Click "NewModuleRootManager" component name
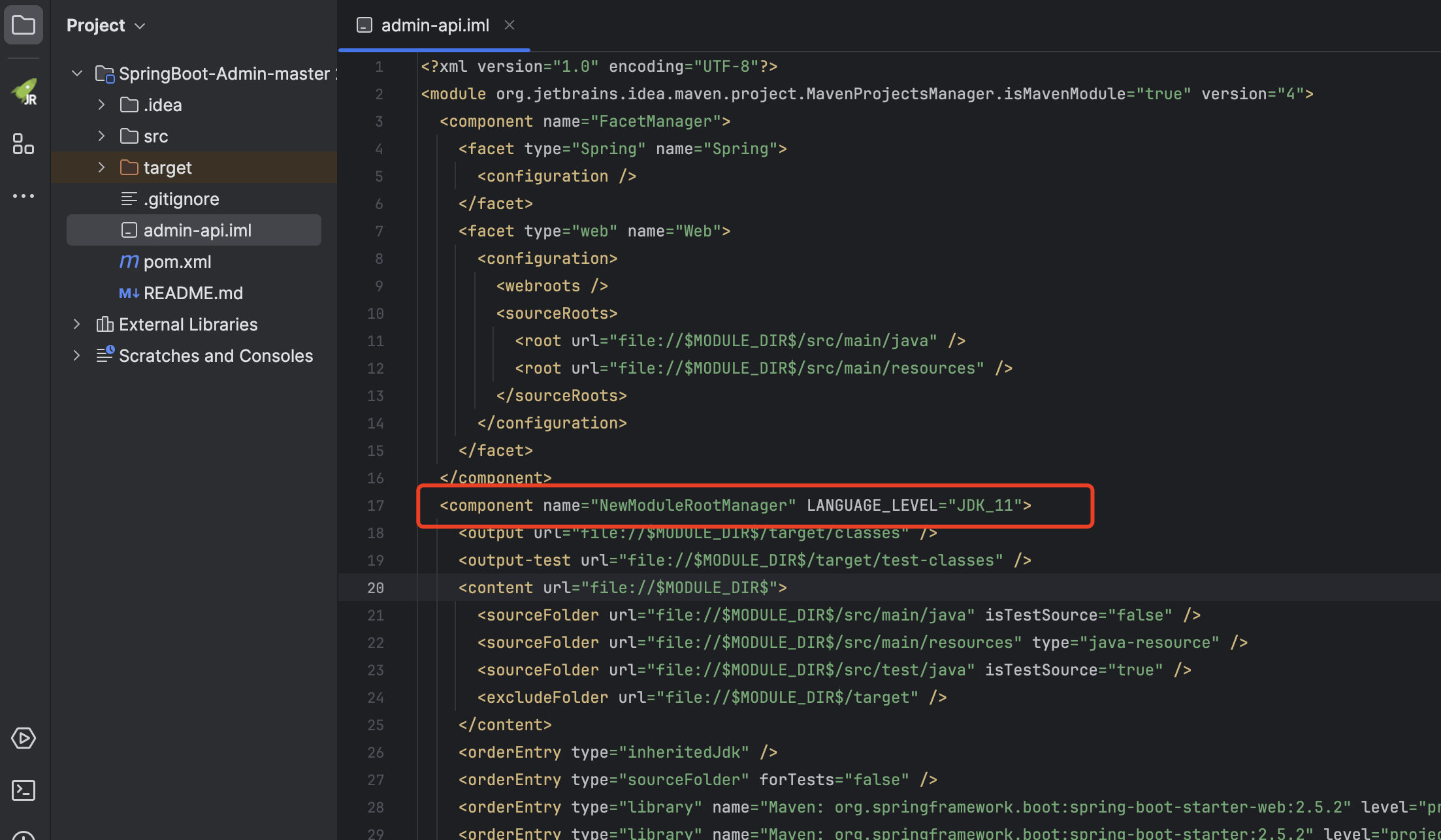1441x840 pixels. coord(693,506)
